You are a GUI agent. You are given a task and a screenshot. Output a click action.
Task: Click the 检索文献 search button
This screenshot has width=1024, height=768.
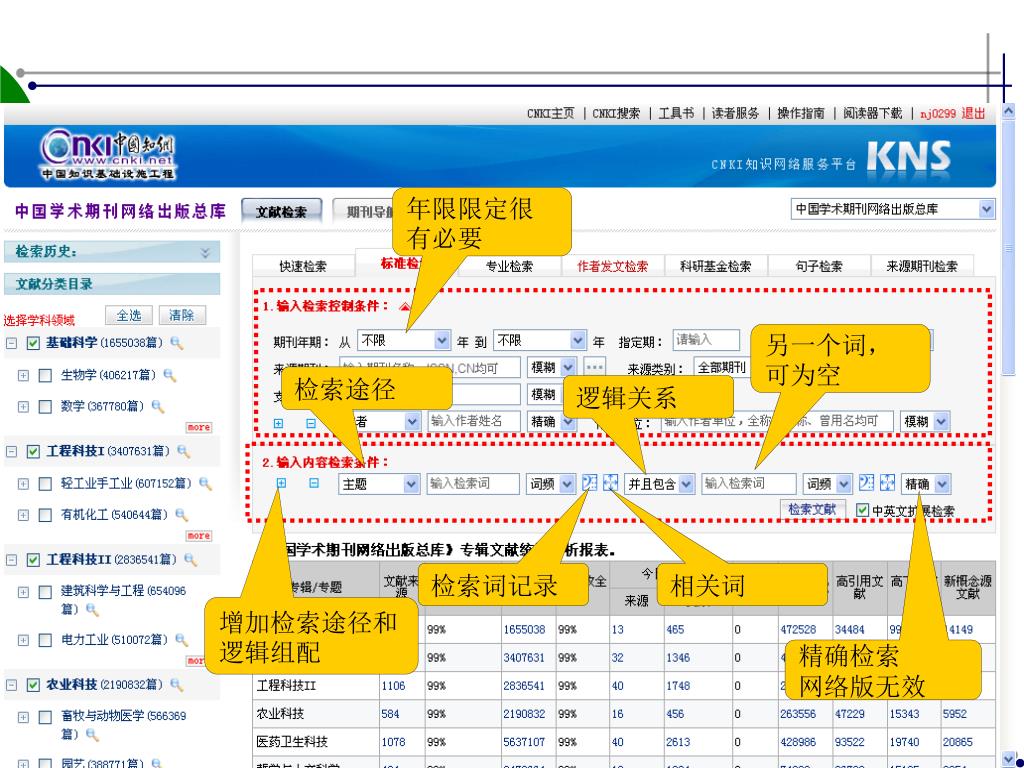[812, 509]
